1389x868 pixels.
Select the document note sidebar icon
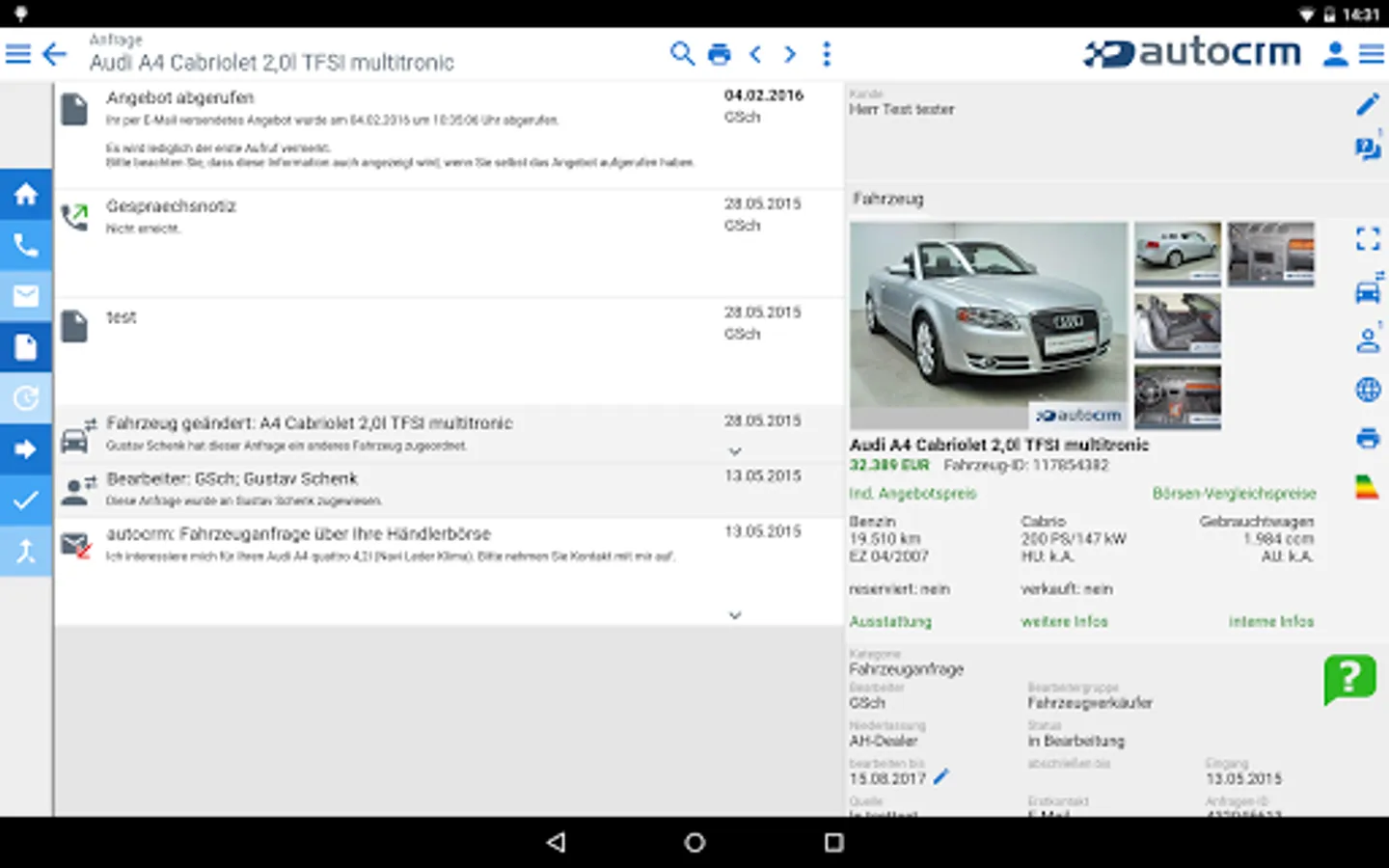click(26, 347)
